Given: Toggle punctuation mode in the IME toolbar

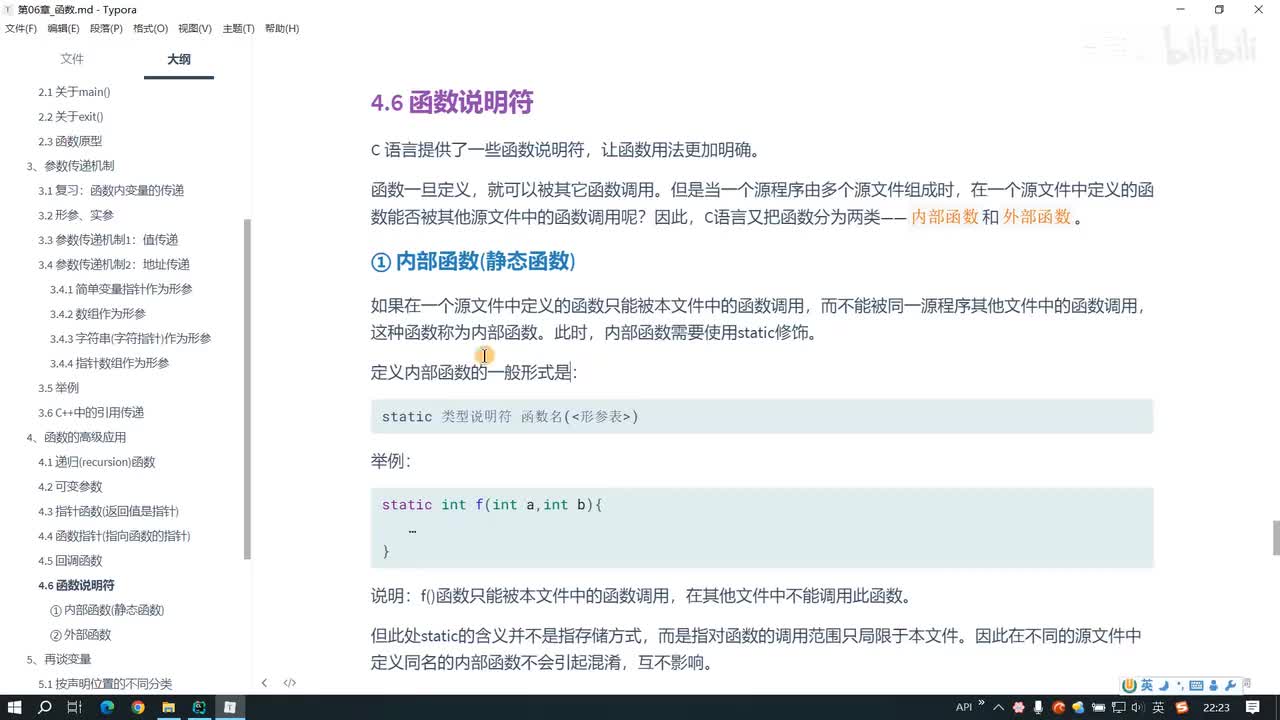Looking at the screenshot, I should click(1181, 687).
